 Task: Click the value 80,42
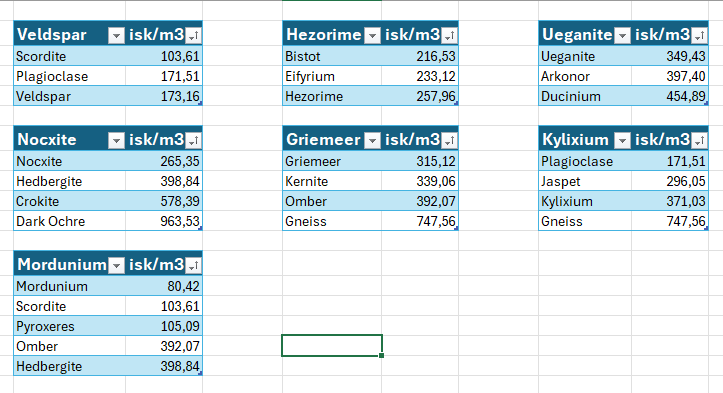[164, 286]
